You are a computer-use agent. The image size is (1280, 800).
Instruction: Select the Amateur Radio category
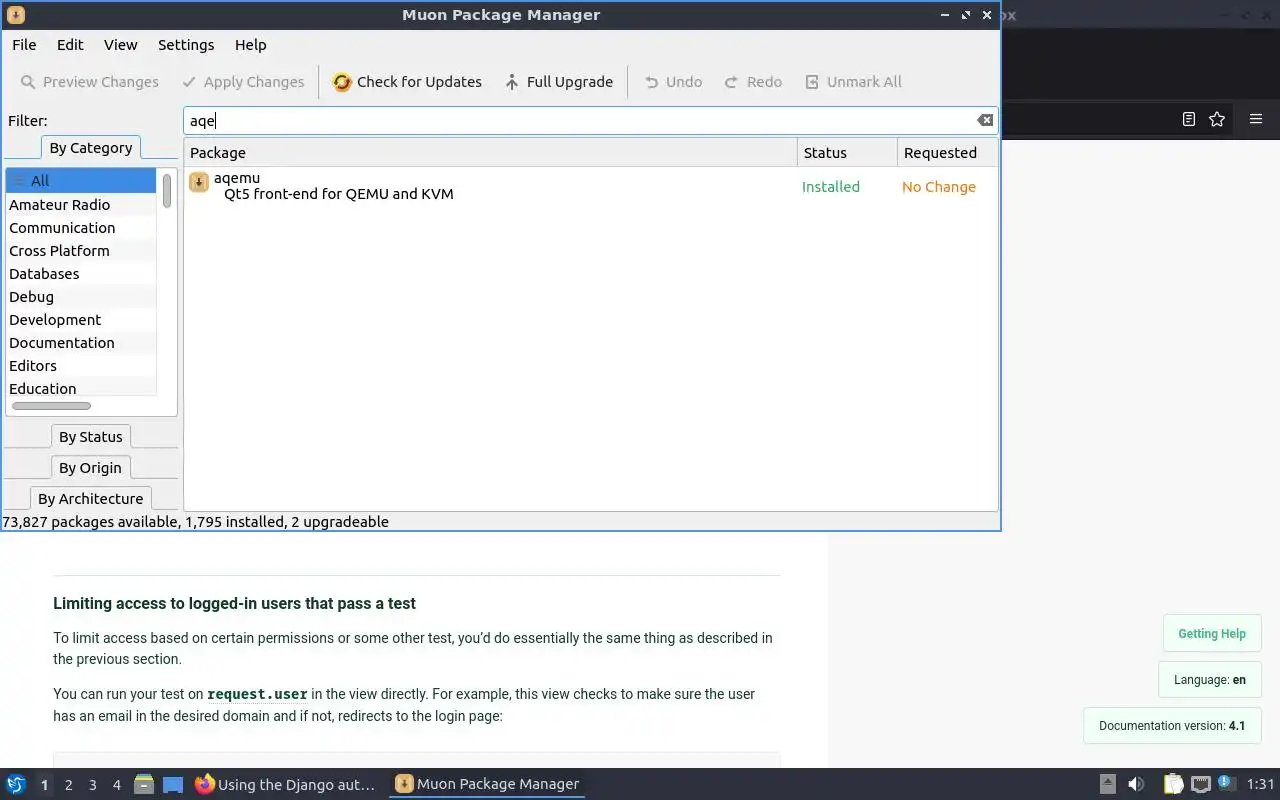81,204
